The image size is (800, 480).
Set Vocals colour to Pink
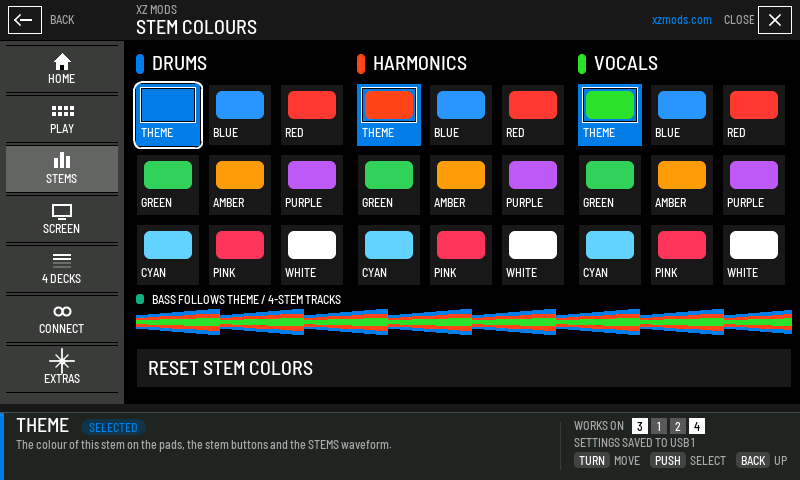click(x=682, y=255)
